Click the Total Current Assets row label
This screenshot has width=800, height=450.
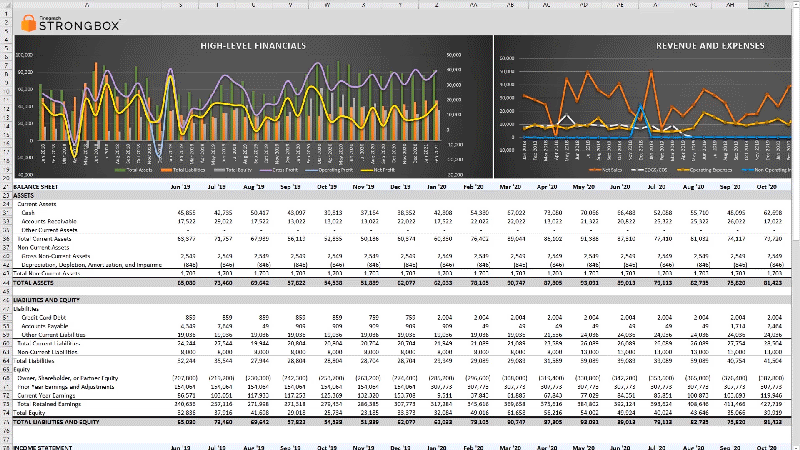44,240
